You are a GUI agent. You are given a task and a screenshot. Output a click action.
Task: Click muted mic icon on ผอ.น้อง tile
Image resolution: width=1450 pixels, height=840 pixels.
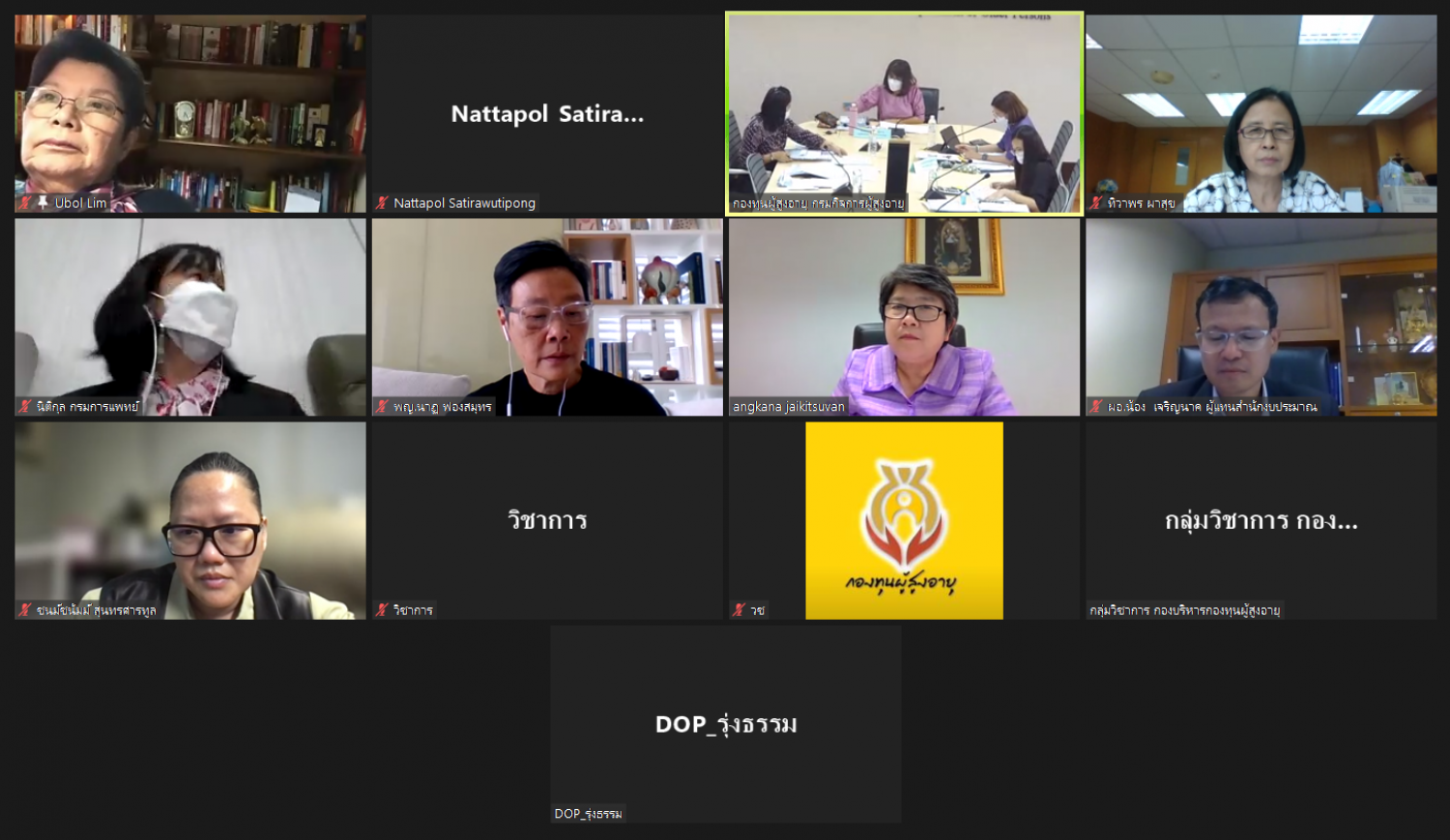(x=1097, y=407)
